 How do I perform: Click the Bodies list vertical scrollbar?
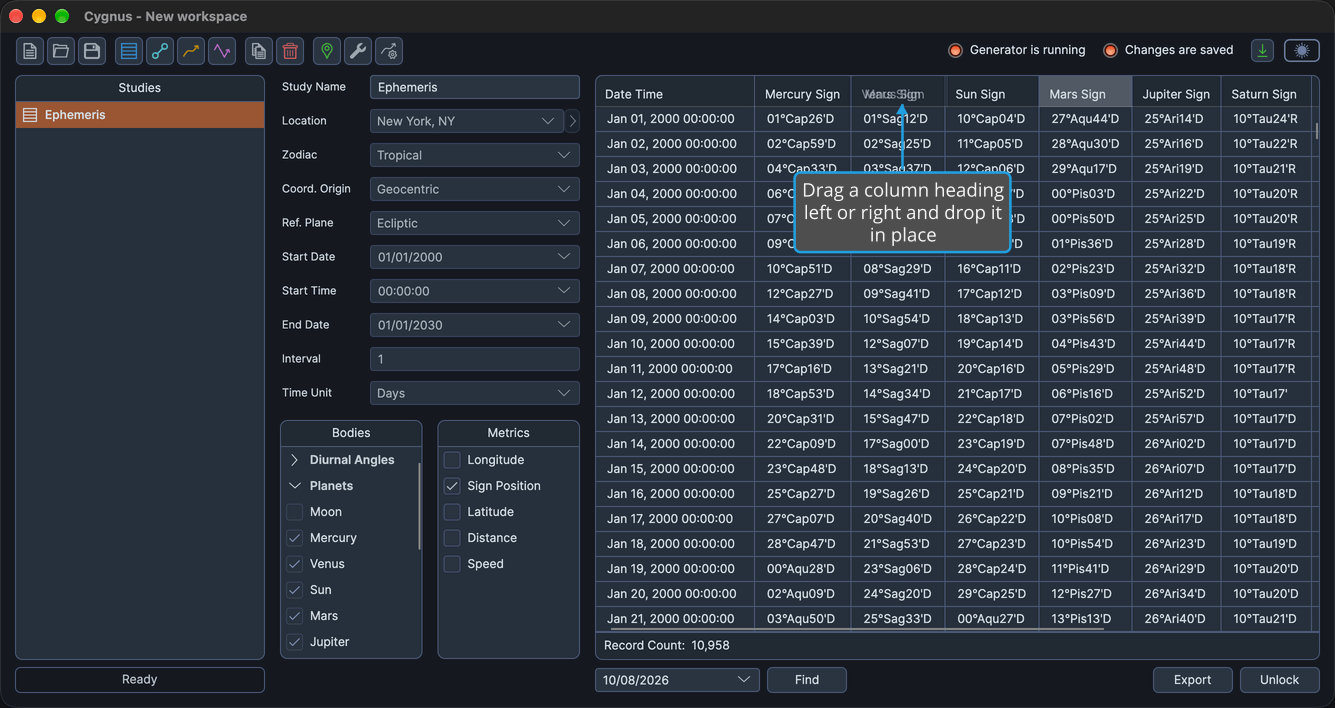pyautogui.click(x=419, y=505)
